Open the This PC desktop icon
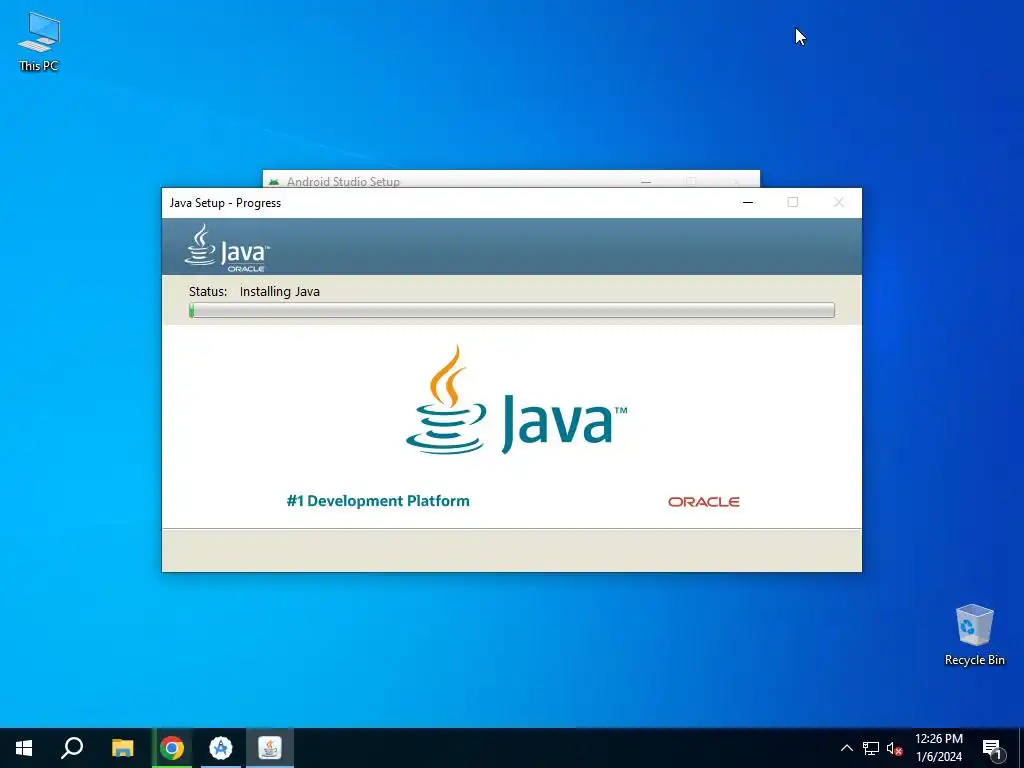 pos(39,41)
